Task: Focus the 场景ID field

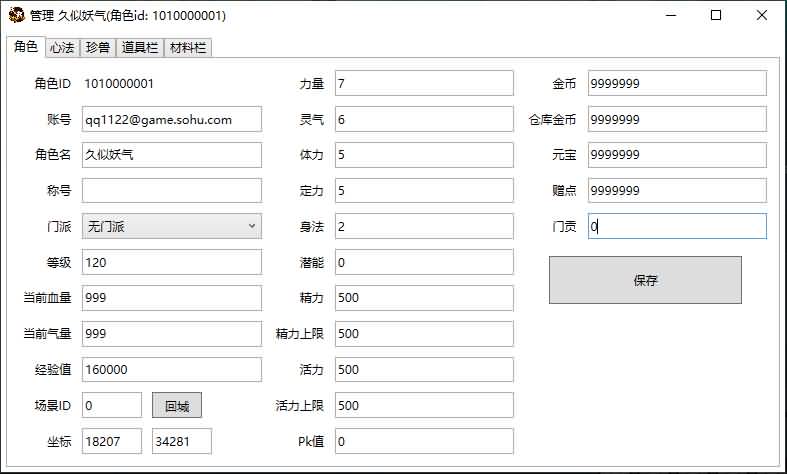Action: pyautogui.click(x=112, y=405)
